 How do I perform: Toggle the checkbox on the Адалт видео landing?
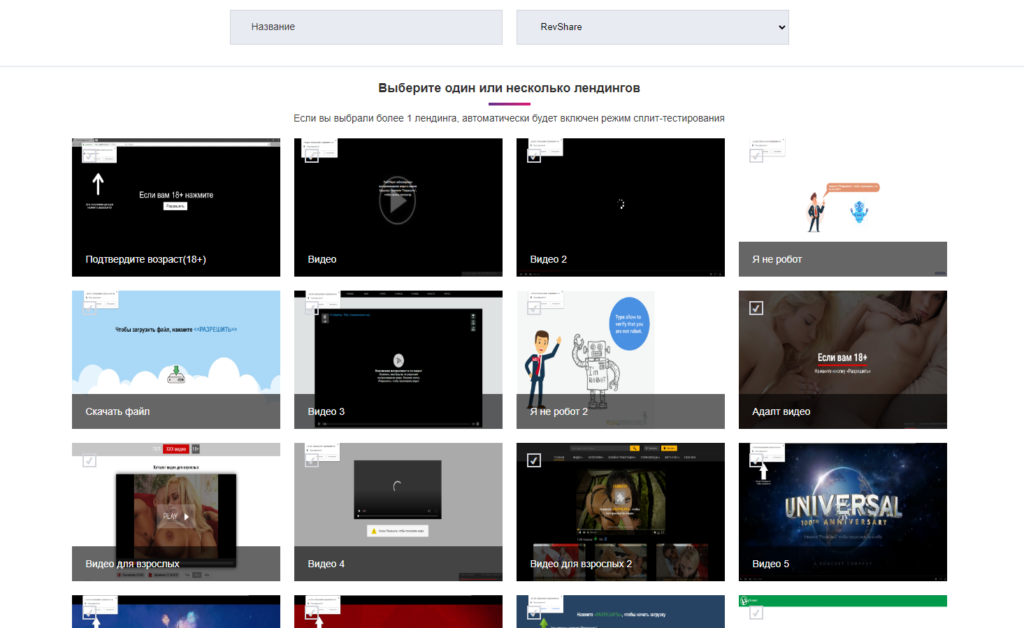pyautogui.click(x=756, y=308)
